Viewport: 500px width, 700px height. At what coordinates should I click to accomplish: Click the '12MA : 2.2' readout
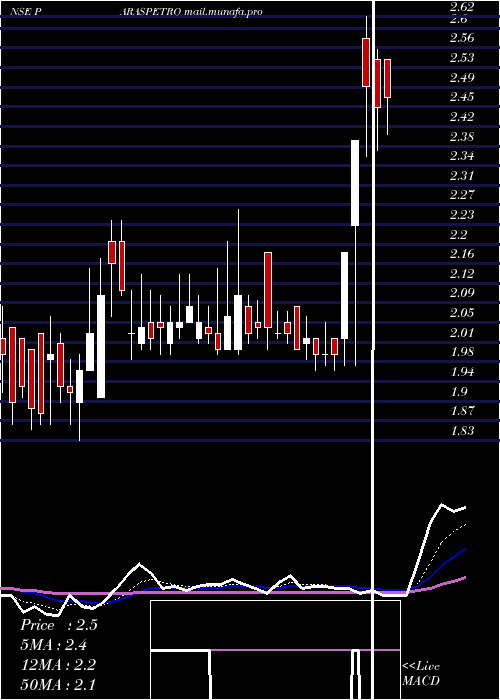[58, 665]
